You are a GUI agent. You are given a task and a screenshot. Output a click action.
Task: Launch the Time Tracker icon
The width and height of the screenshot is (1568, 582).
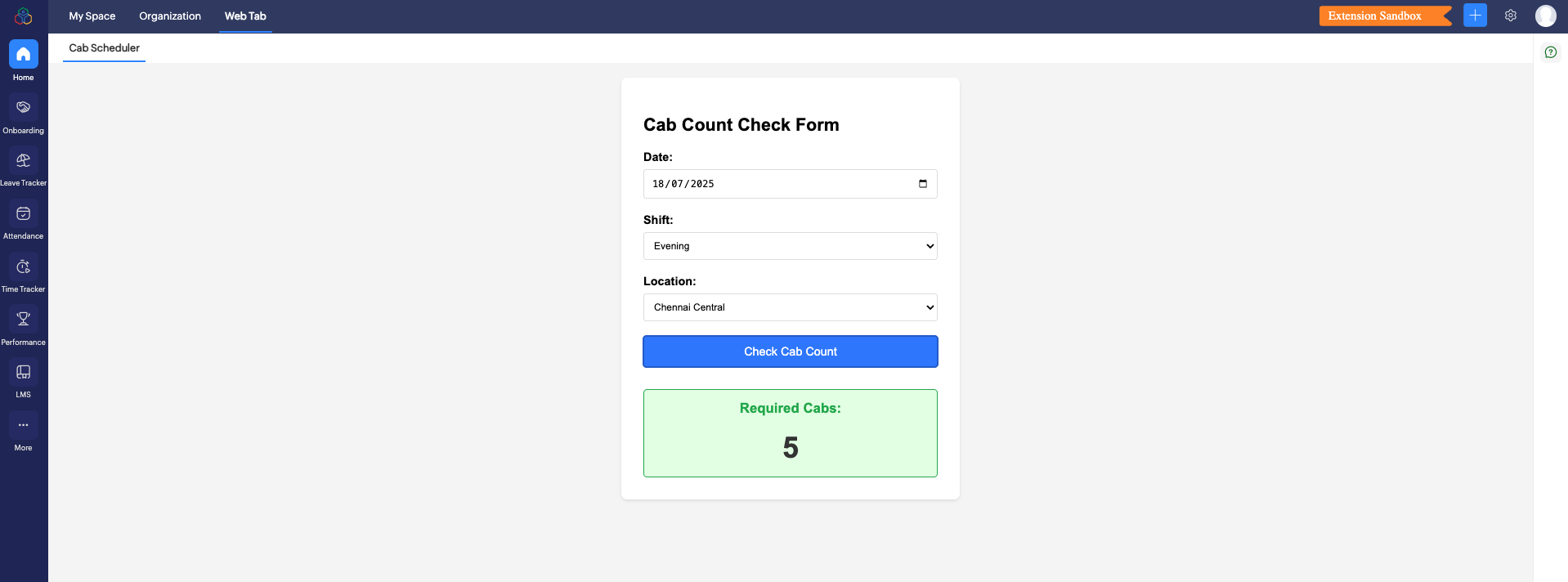(23, 267)
